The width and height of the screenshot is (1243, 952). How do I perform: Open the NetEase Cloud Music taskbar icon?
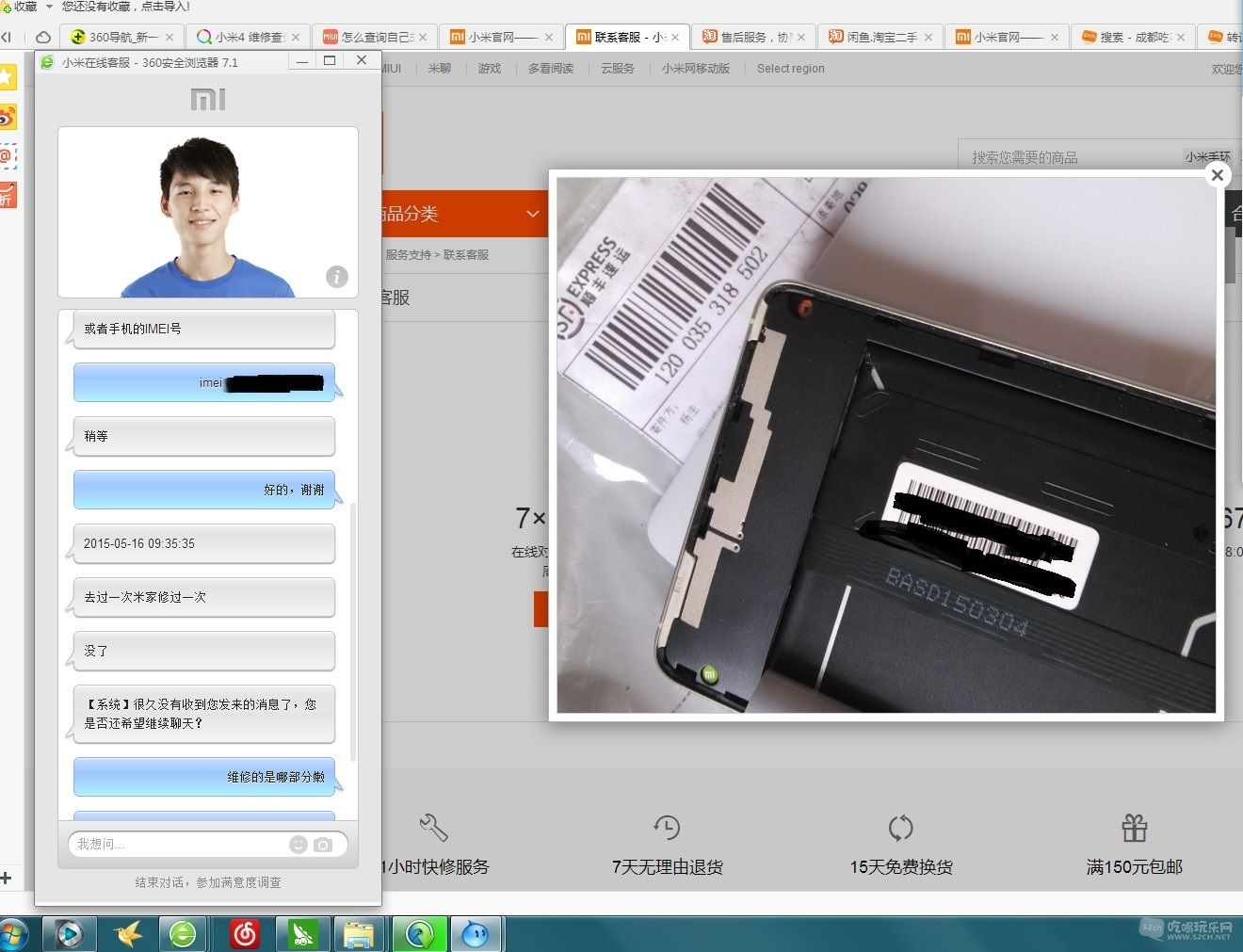pos(245,934)
